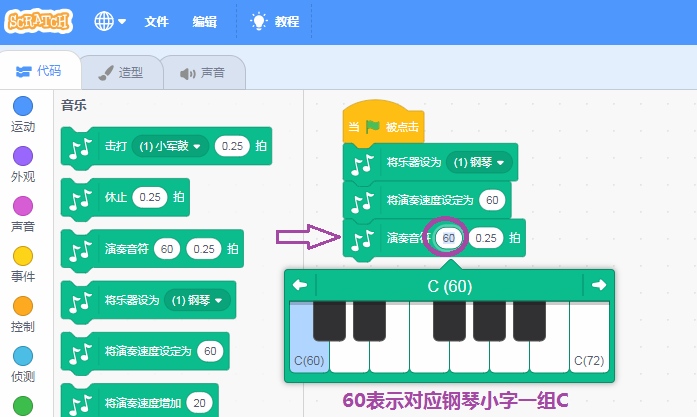The image size is (697, 417).
Task: Click the 0.25 beats field in 击打 block
Action: pos(232,146)
